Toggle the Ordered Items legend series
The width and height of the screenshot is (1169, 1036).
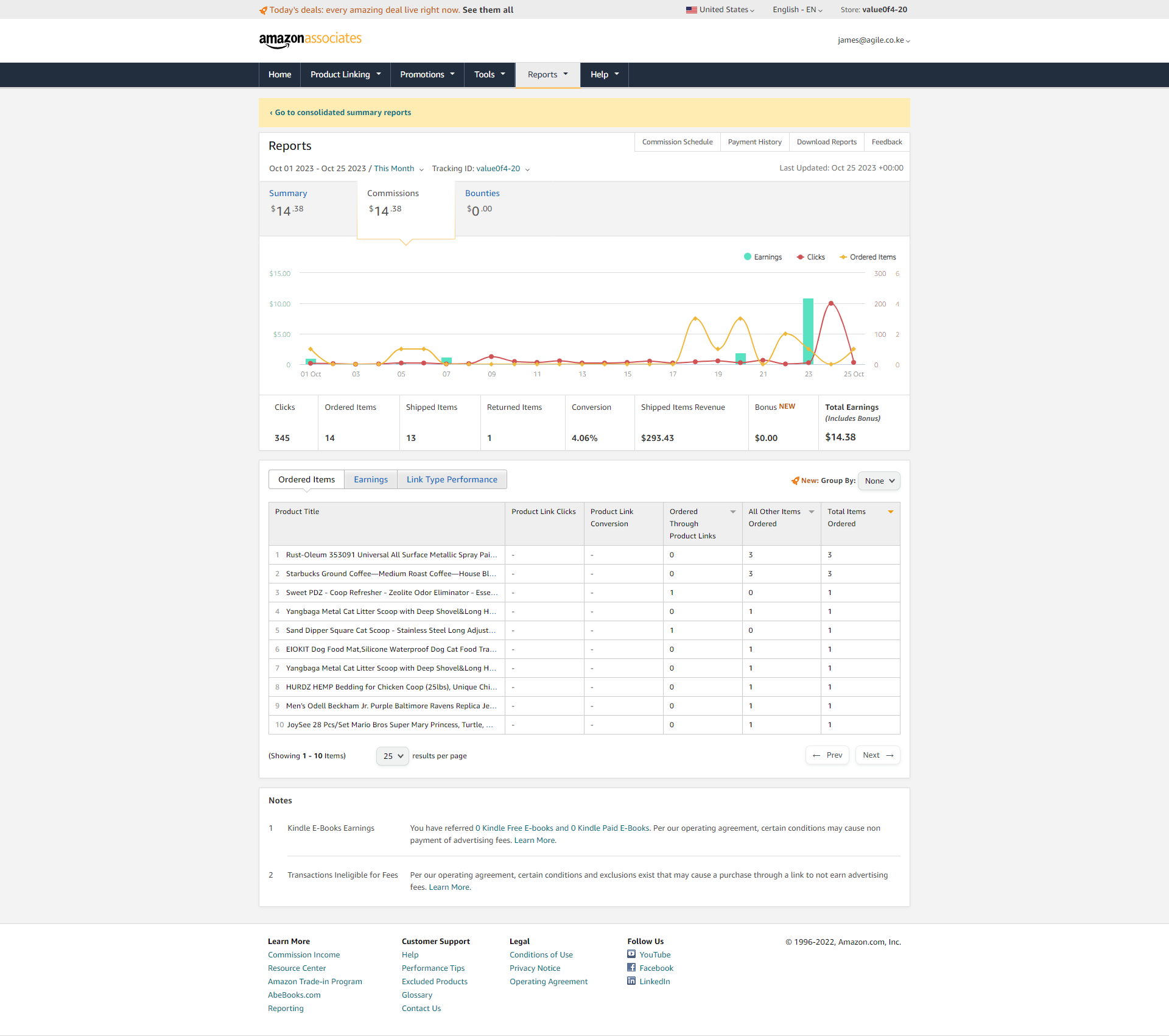868,257
